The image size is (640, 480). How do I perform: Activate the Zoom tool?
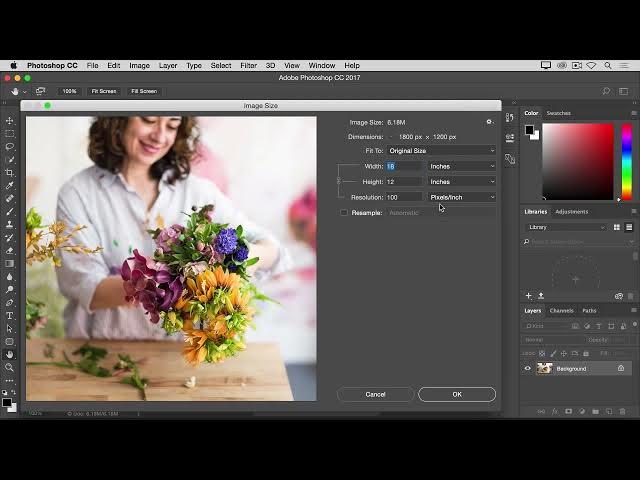click(x=10, y=367)
